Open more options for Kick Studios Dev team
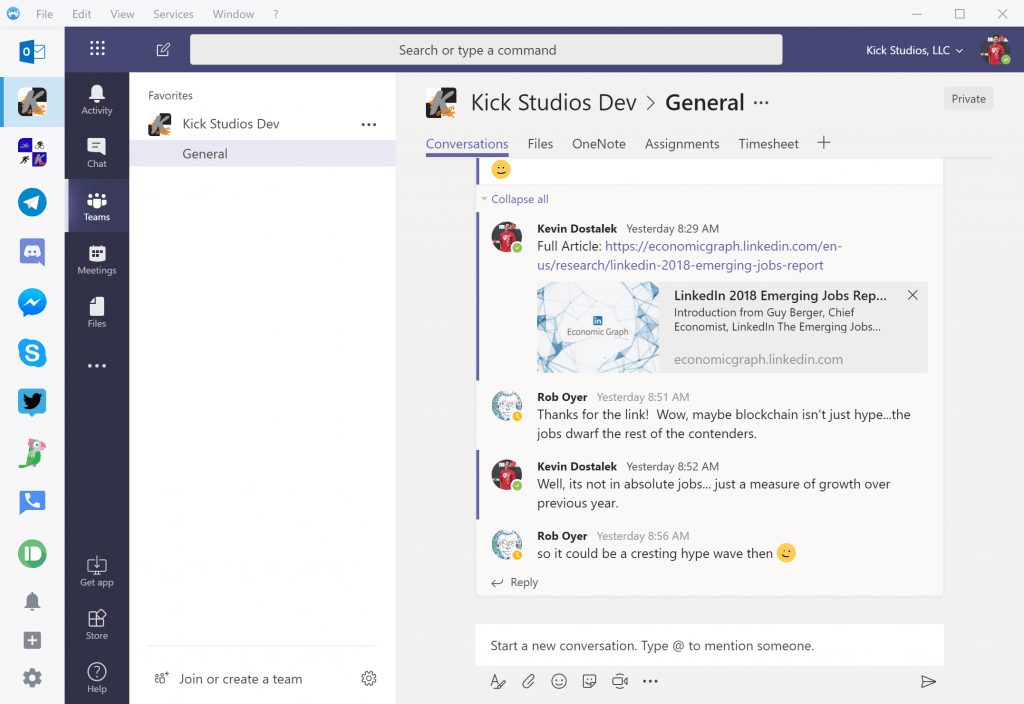This screenshot has width=1024, height=704. 369,124
